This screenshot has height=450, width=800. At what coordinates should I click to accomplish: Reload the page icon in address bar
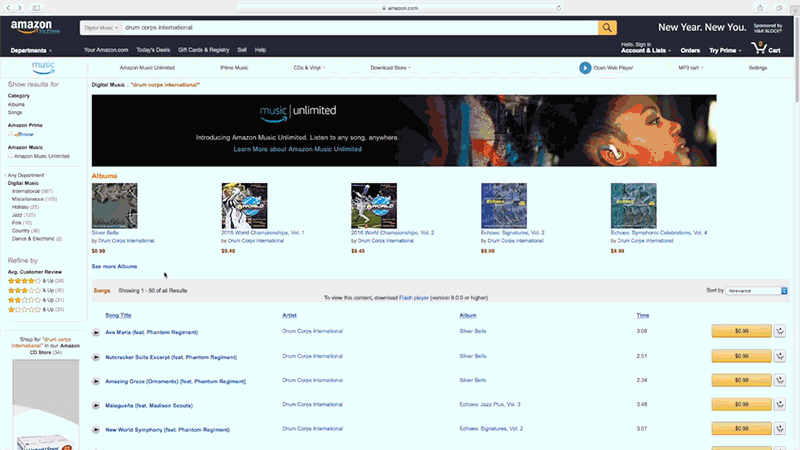[x=559, y=8]
